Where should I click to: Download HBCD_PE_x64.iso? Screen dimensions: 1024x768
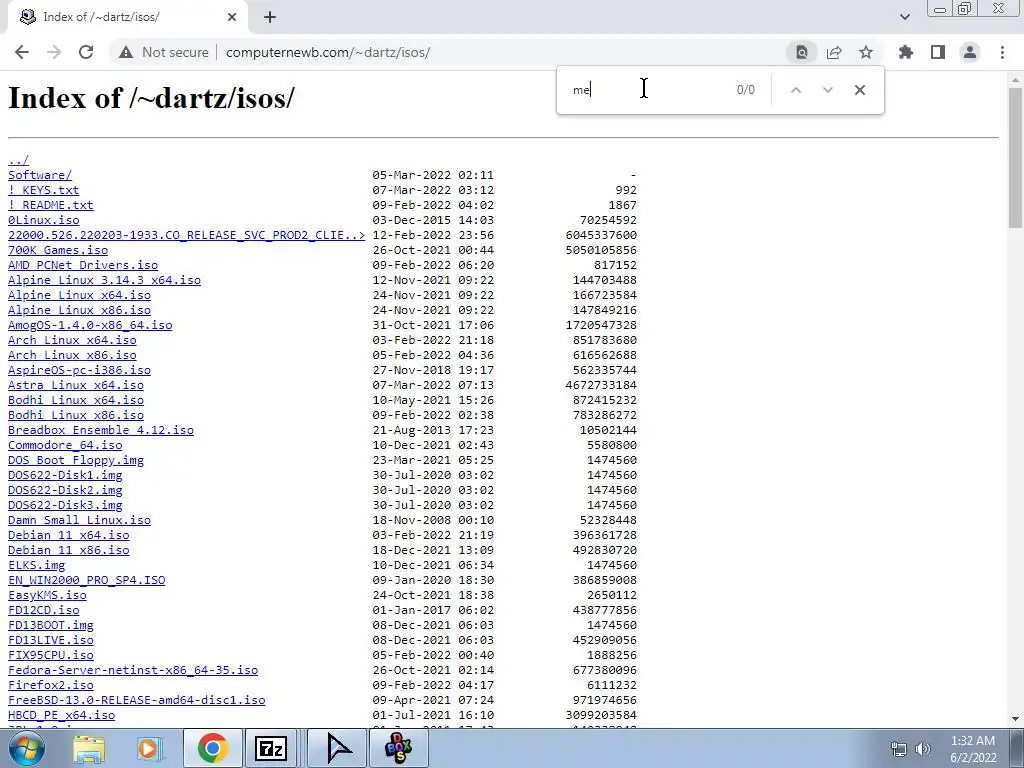click(61, 716)
